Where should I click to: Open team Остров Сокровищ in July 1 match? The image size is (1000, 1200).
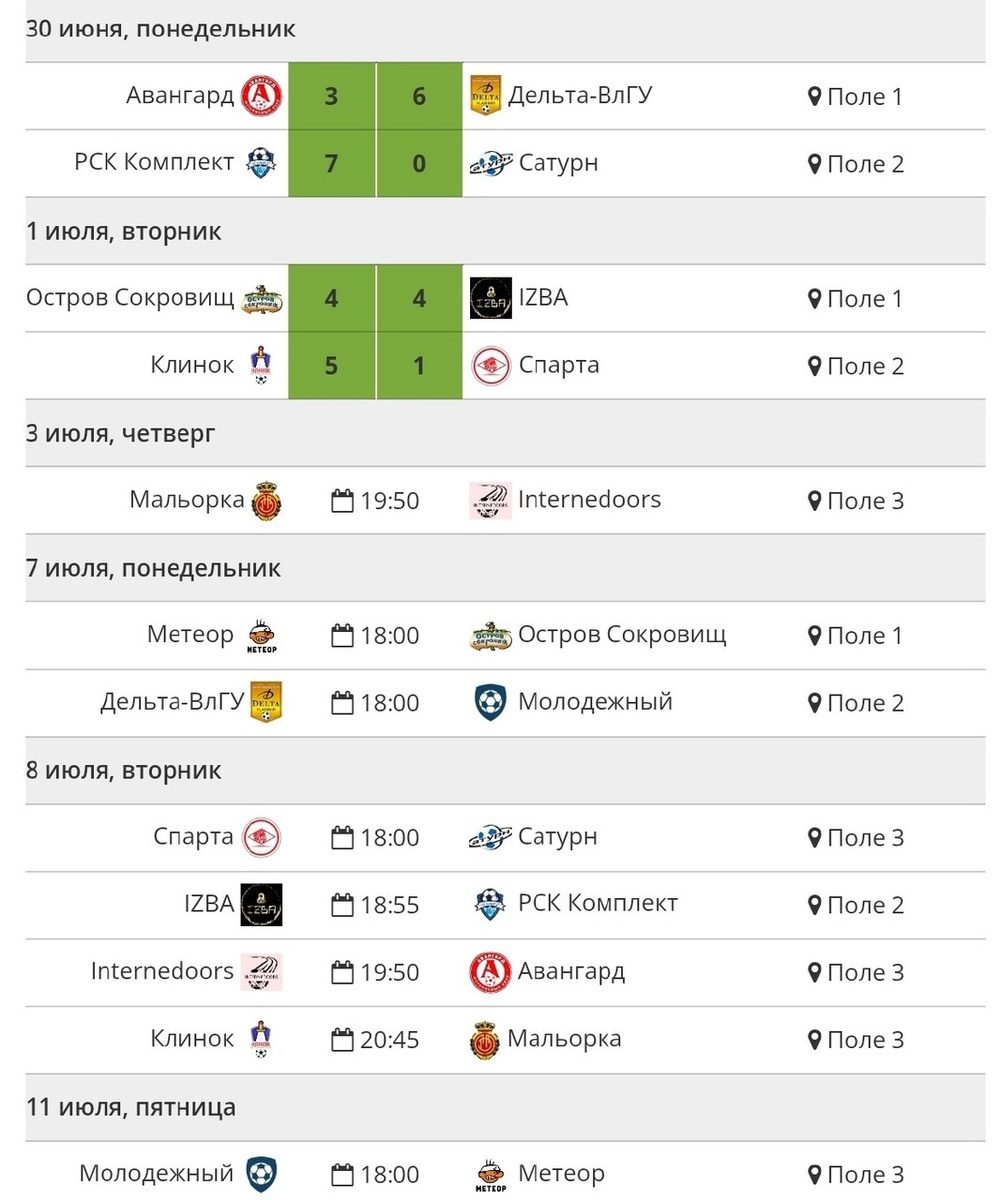point(130,297)
